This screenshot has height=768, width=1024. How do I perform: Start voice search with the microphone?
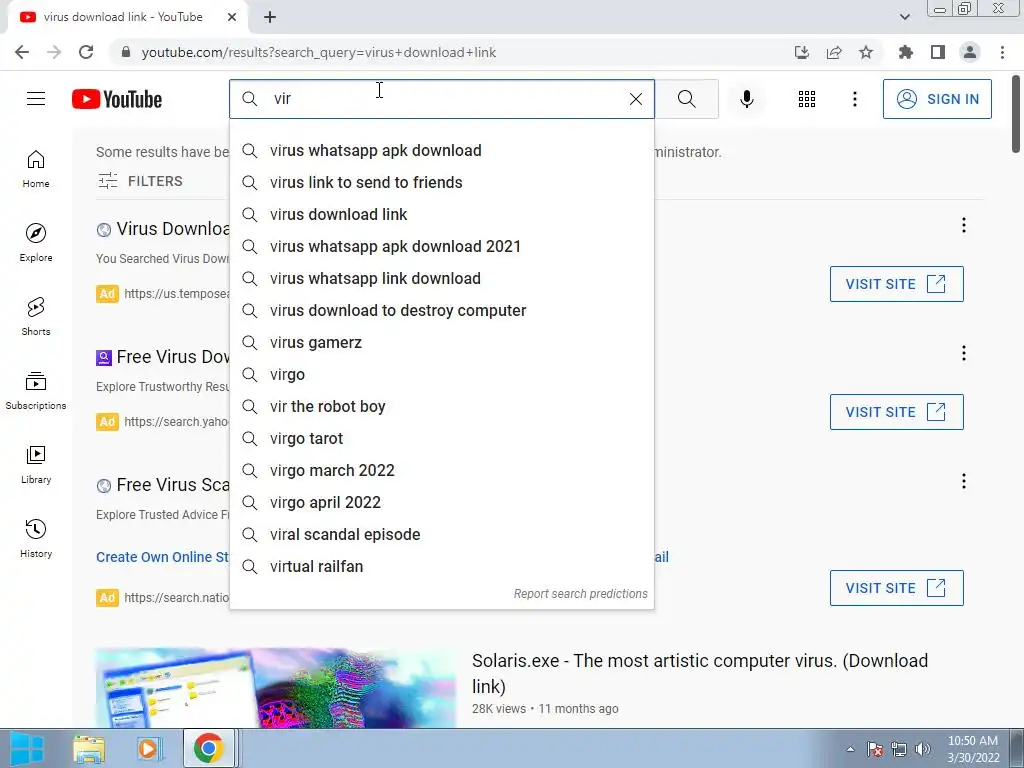tap(746, 99)
